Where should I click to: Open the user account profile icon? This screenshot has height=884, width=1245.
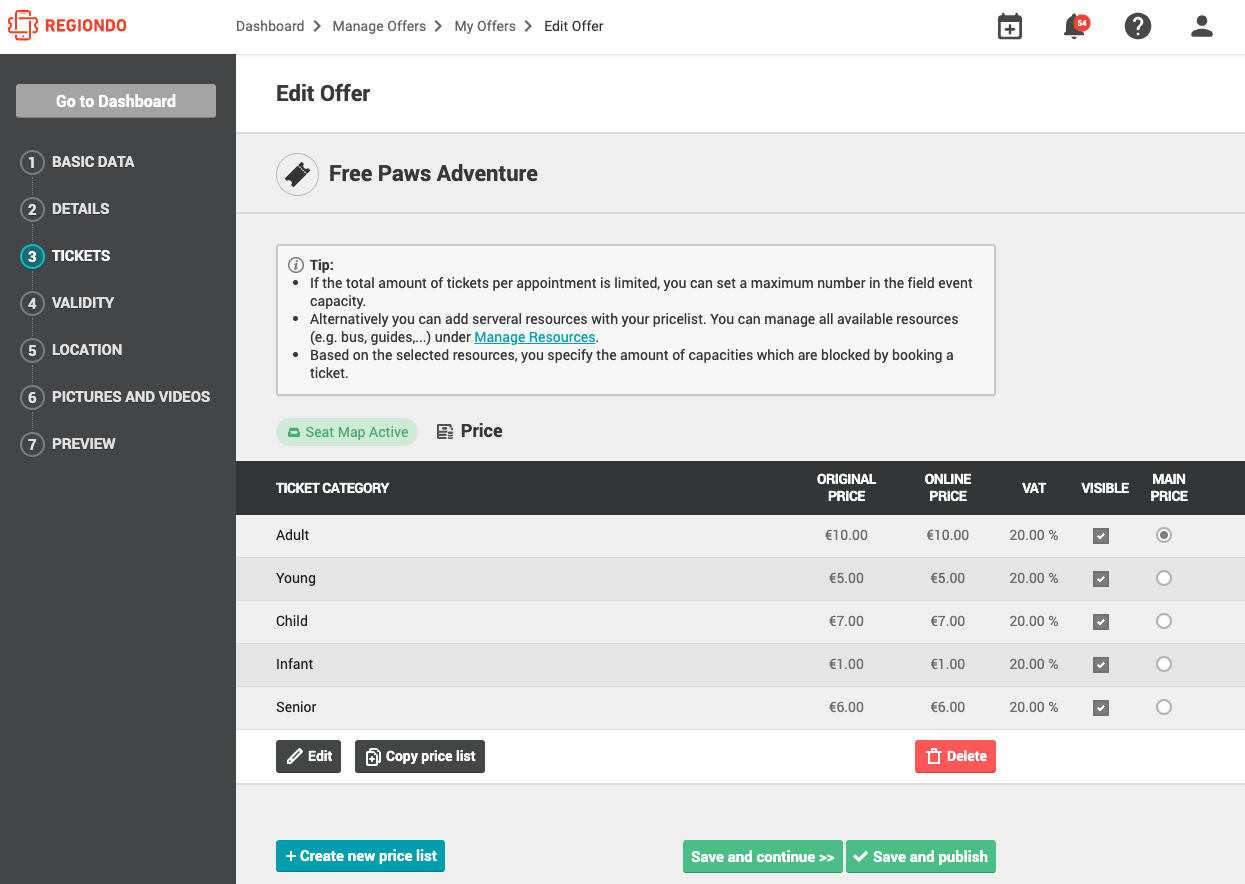coord(1202,27)
